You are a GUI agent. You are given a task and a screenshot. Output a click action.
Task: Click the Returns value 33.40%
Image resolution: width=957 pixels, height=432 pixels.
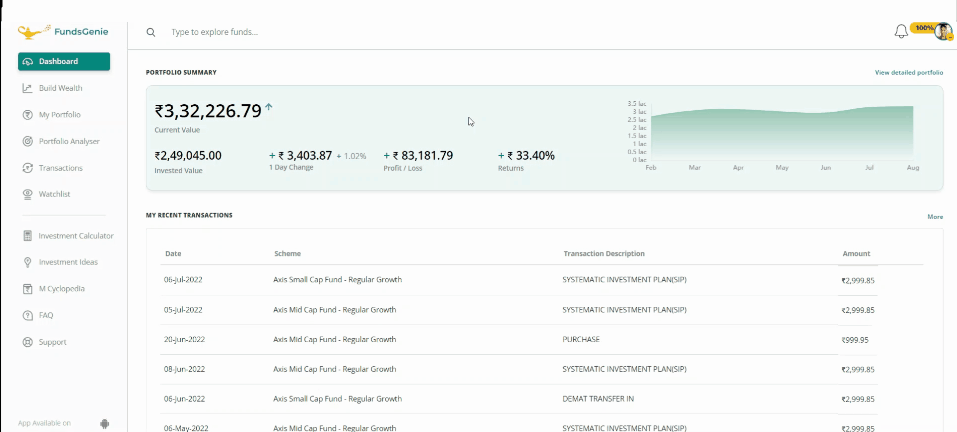tap(531, 156)
